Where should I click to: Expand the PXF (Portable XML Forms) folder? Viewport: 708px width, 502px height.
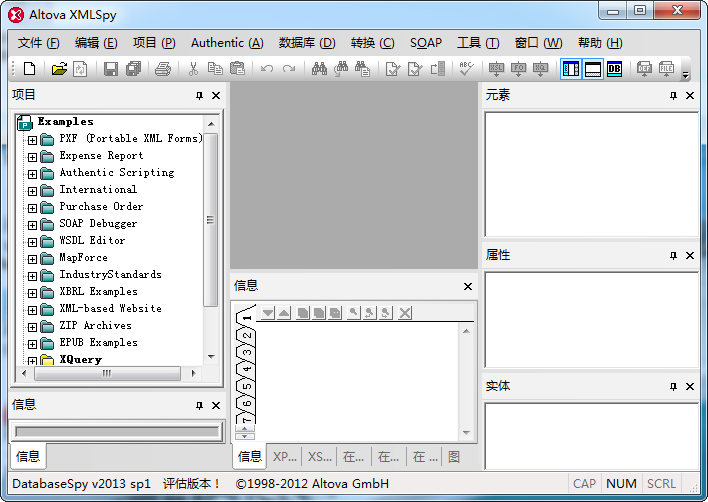[x=32, y=140]
